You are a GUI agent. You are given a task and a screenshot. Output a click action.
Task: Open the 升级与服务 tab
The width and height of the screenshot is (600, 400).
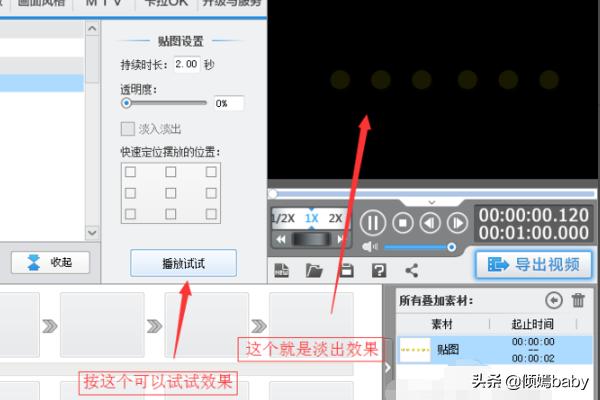pyautogui.click(x=232, y=4)
